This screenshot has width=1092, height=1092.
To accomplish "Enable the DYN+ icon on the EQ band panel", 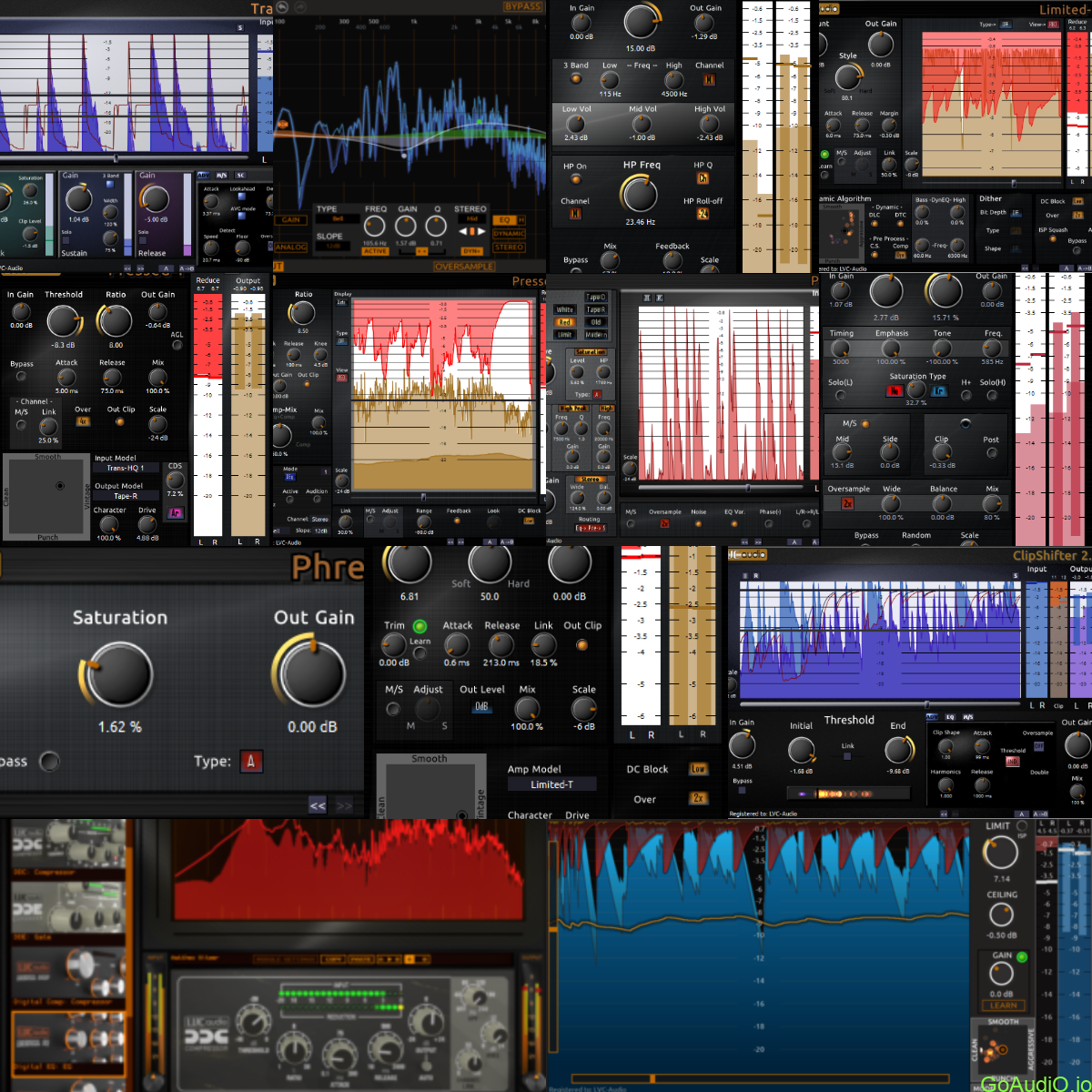I will [x=472, y=250].
